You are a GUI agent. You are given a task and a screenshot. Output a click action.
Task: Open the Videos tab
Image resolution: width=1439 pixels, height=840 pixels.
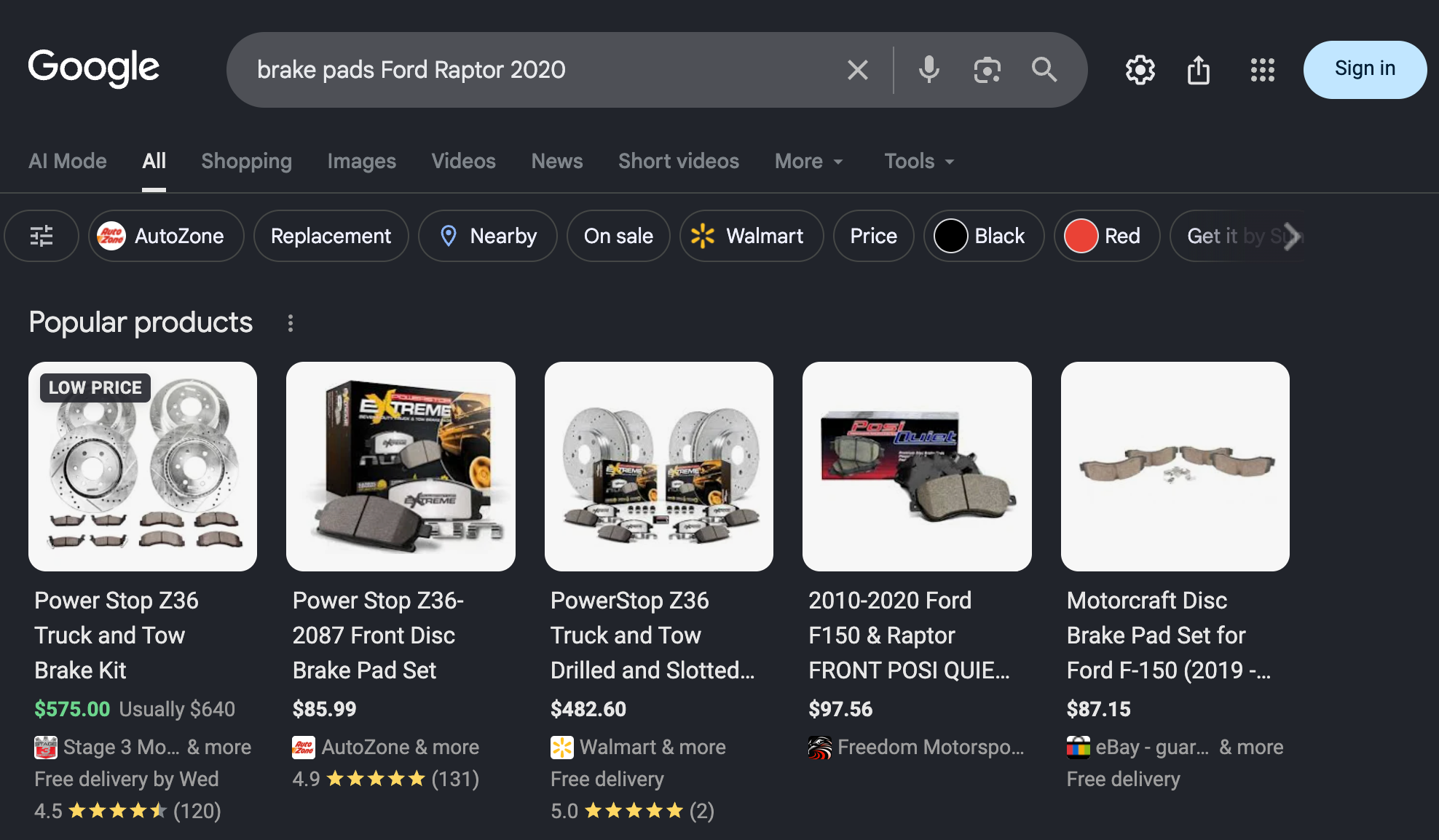pyautogui.click(x=463, y=161)
